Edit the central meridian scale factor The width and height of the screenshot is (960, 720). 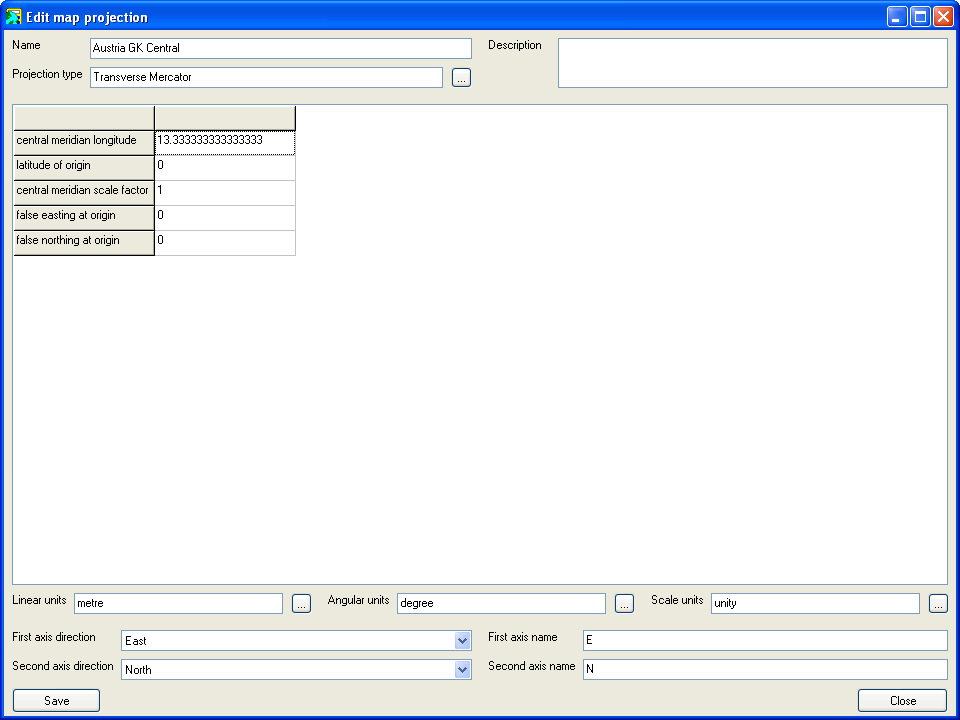coord(224,191)
